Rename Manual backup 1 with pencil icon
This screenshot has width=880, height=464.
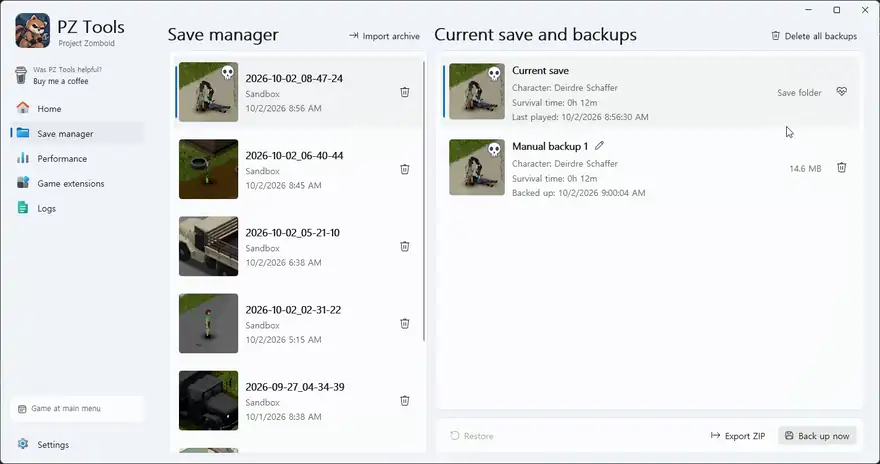599,146
